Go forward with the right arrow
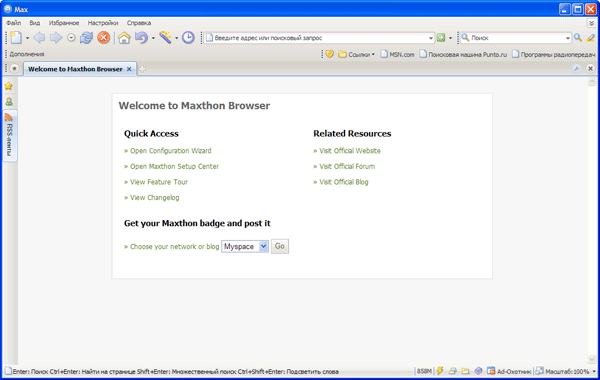 [56, 38]
